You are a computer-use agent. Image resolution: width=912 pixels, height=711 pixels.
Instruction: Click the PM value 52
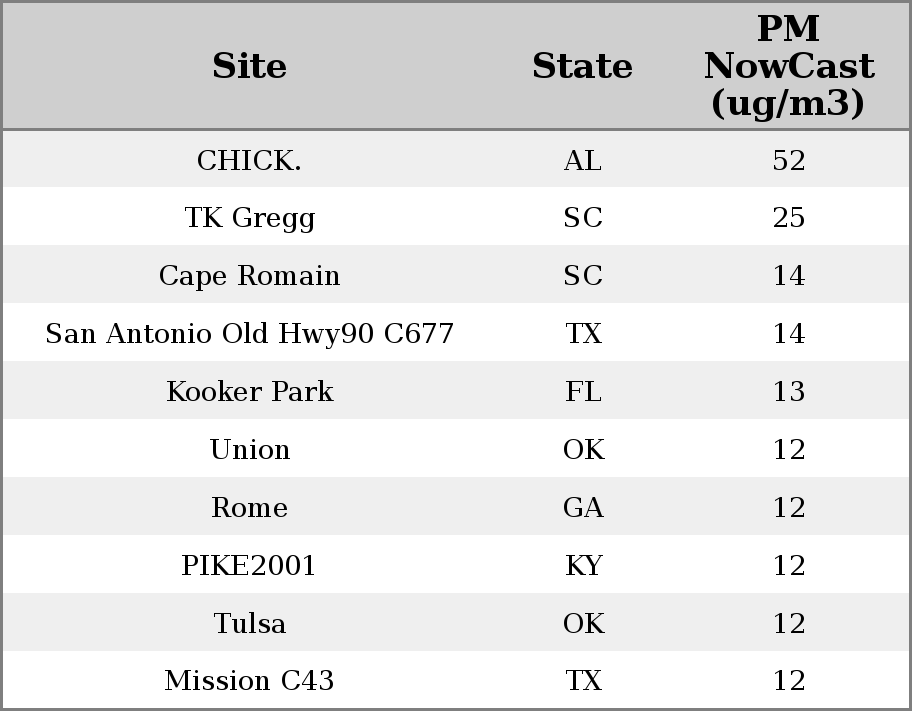[788, 160]
